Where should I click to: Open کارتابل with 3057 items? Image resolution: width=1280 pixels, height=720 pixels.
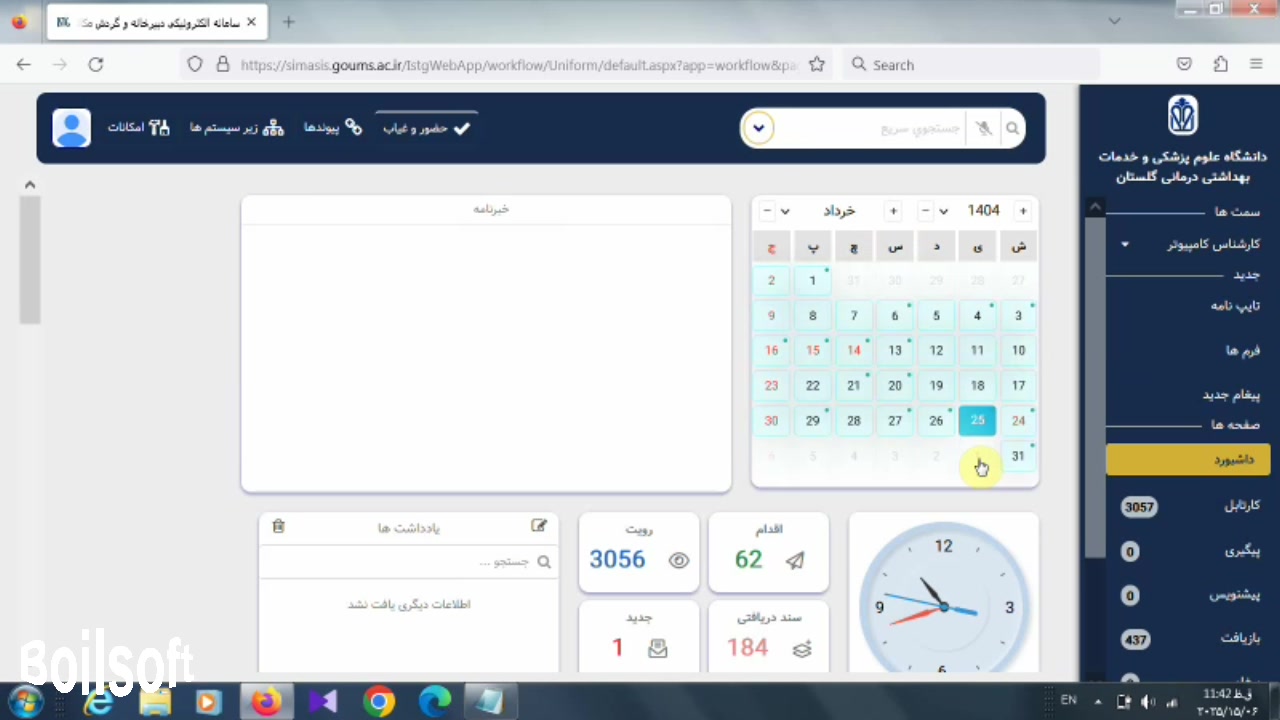[x=1190, y=506]
